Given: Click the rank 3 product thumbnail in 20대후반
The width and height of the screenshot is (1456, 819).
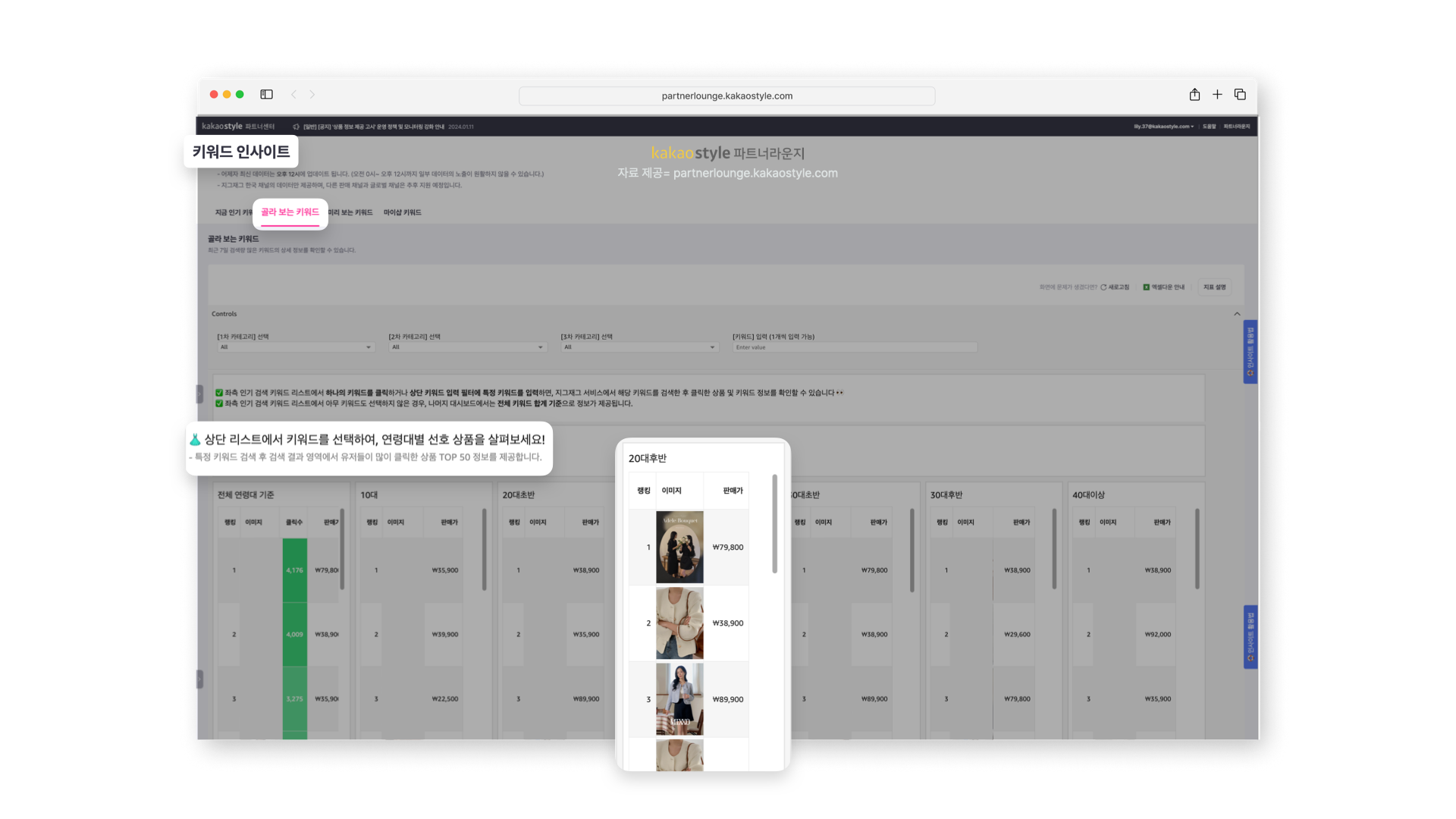Looking at the screenshot, I should pyautogui.click(x=679, y=699).
